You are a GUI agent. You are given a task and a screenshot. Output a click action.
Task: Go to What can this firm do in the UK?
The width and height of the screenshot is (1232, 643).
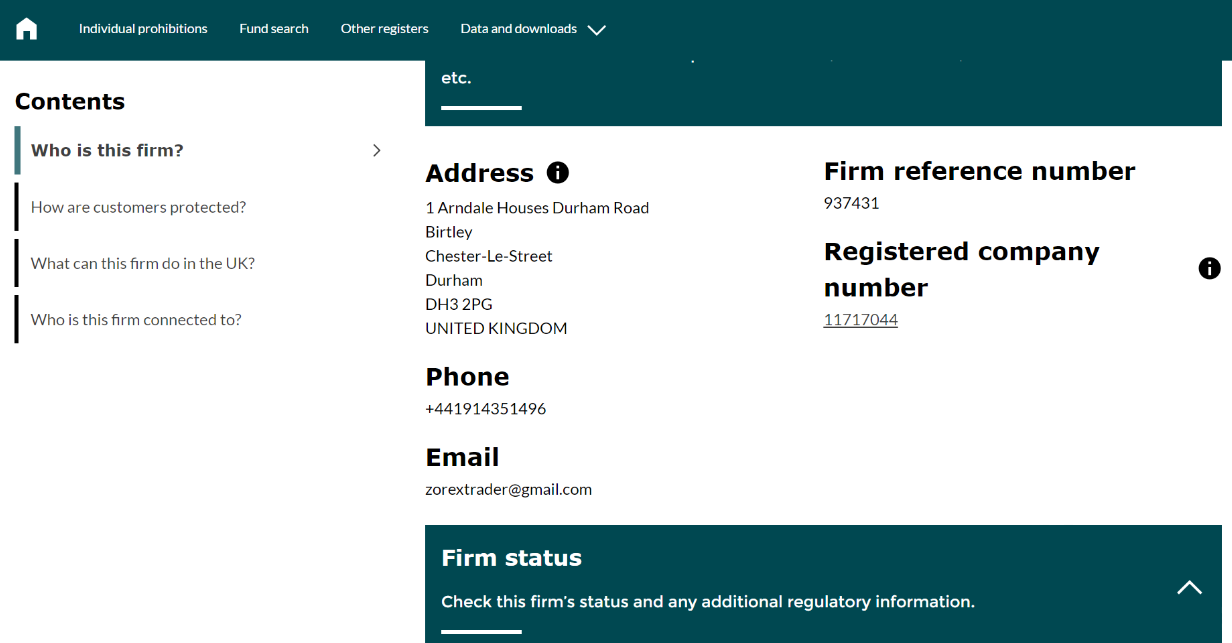click(x=143, y=263)
